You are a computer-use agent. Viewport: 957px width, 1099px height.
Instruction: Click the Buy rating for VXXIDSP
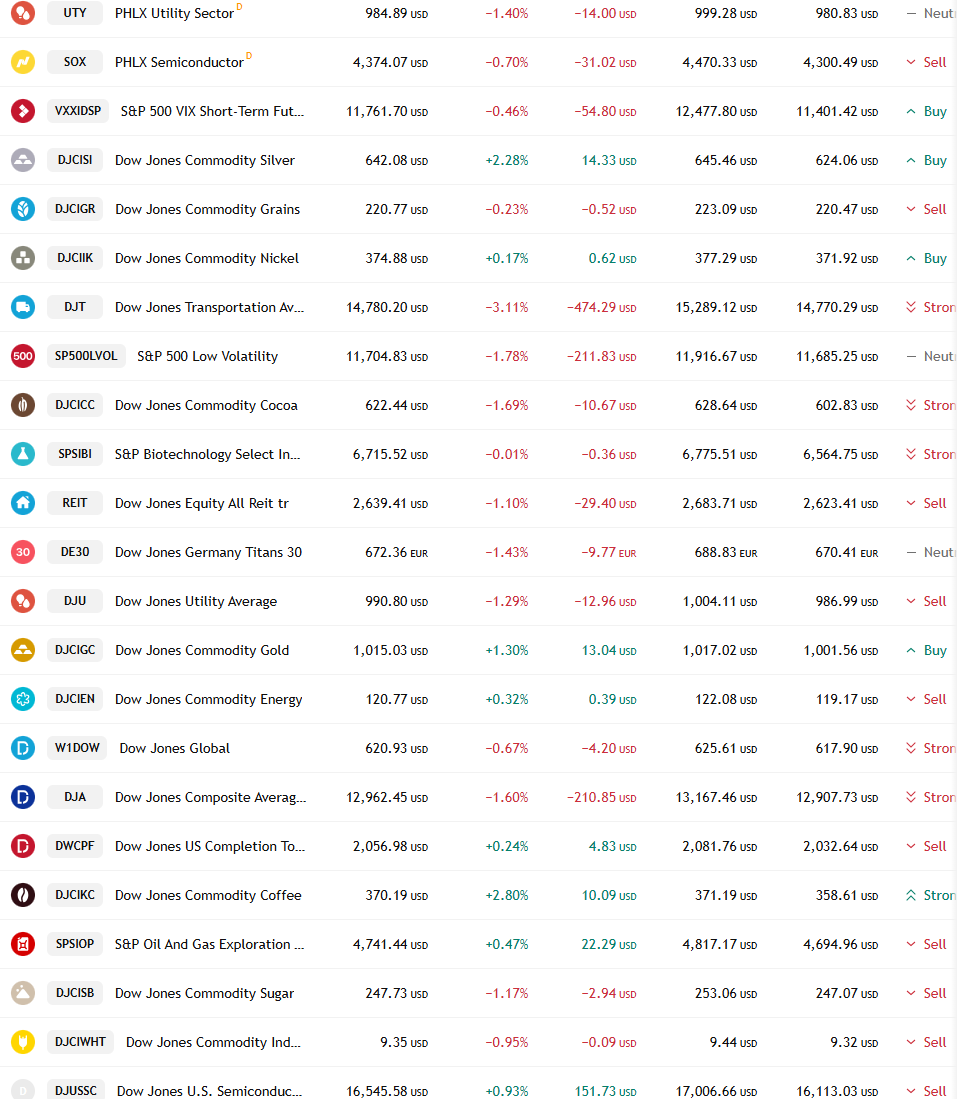(926, 111)
